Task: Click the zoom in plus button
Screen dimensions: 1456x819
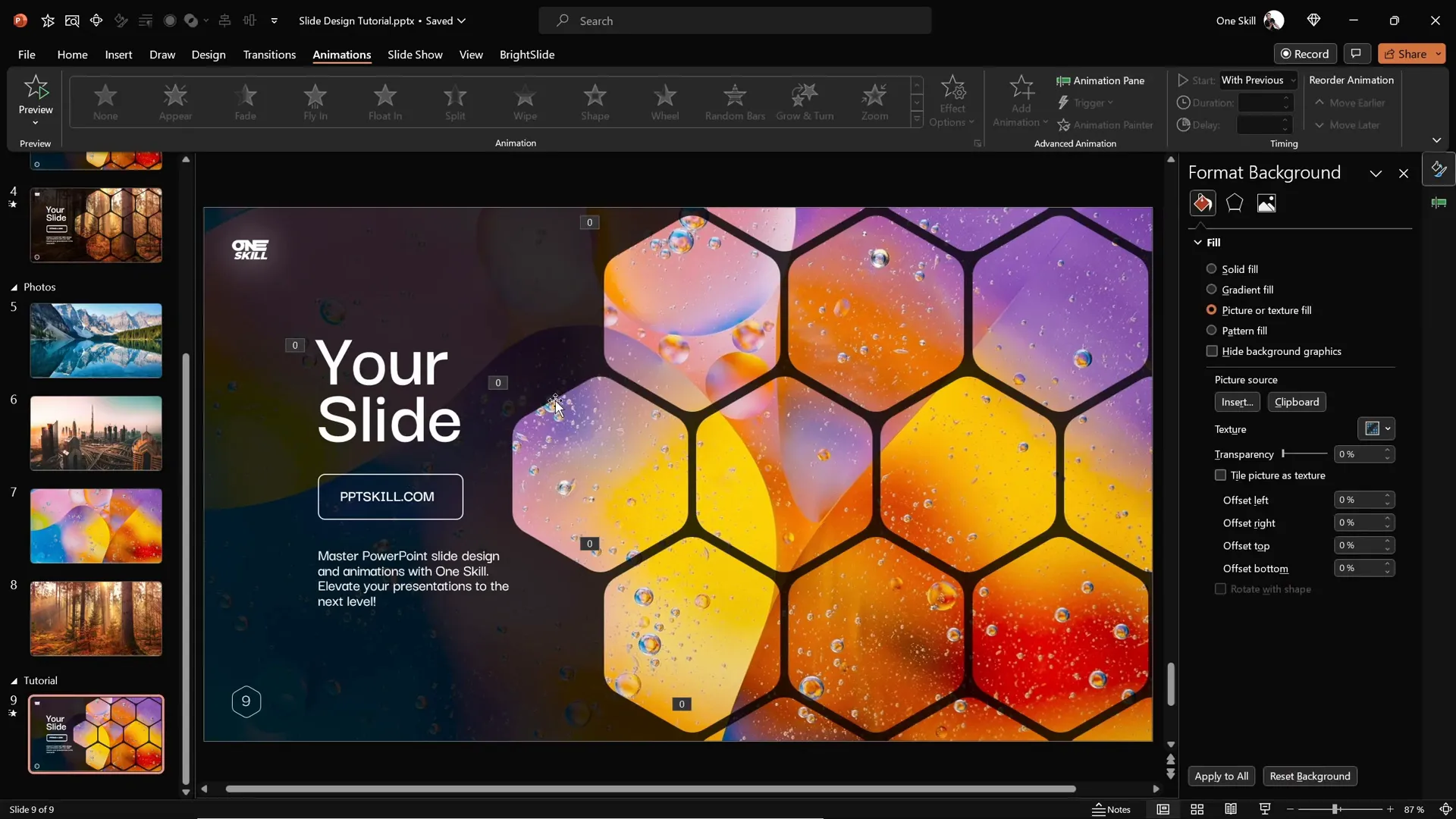Action: pyautogui.click(x=1390, y=809)
